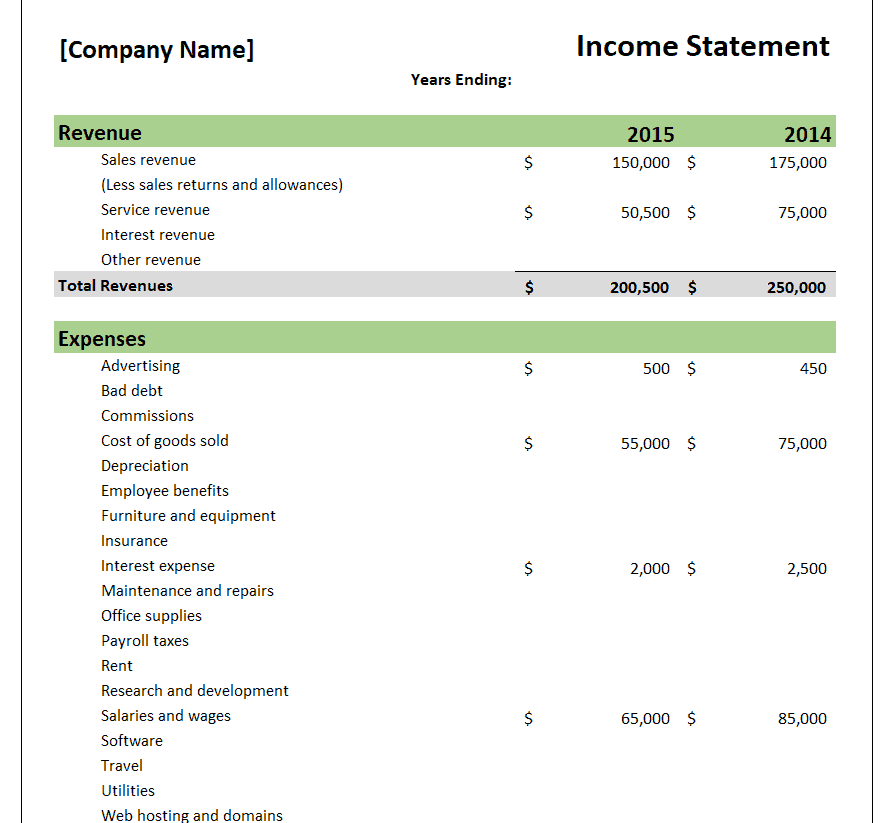Select the 2015 Advertising value 500

[656, 369]
